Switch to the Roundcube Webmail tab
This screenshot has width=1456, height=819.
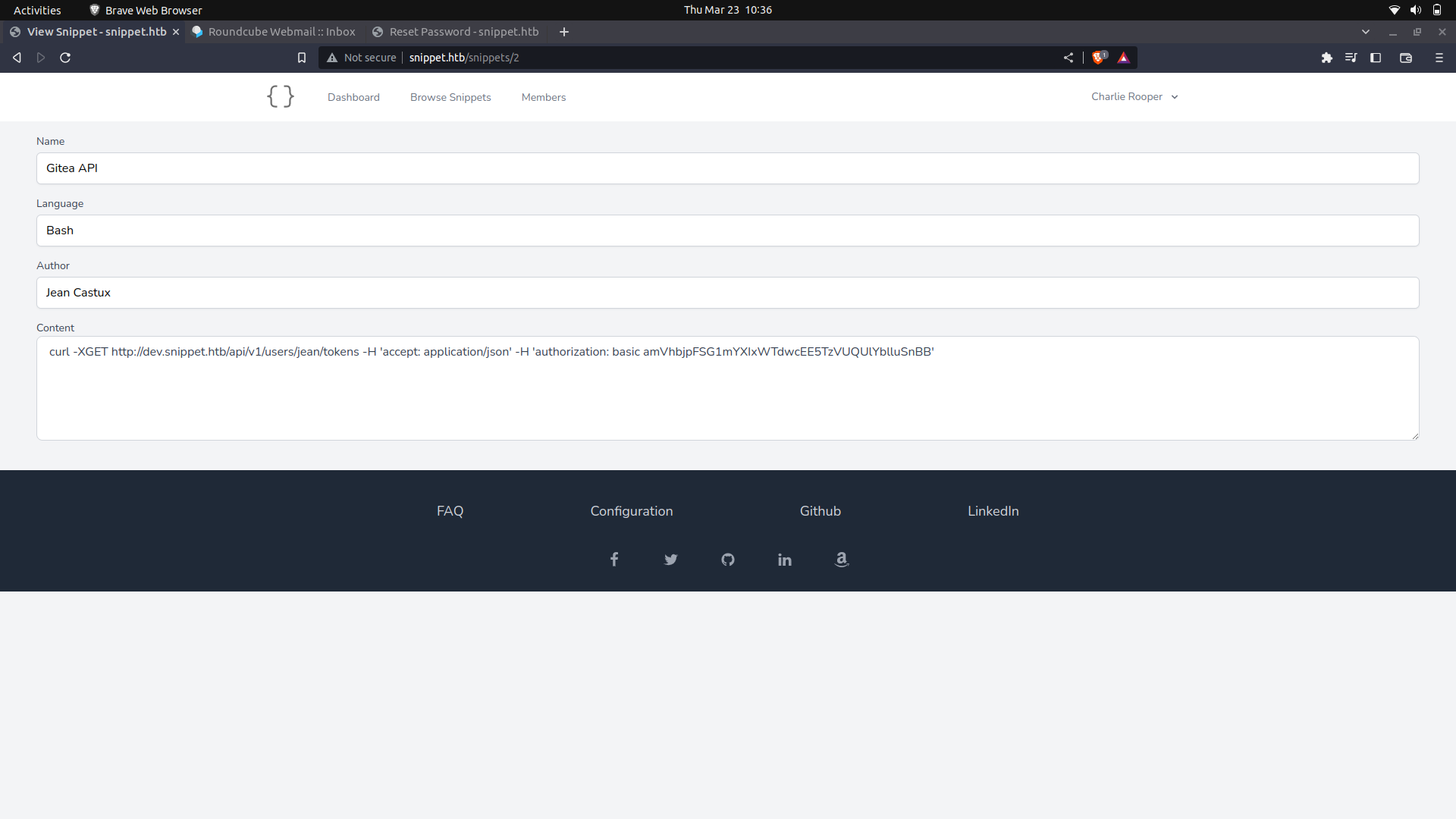[x=273, y=31]
